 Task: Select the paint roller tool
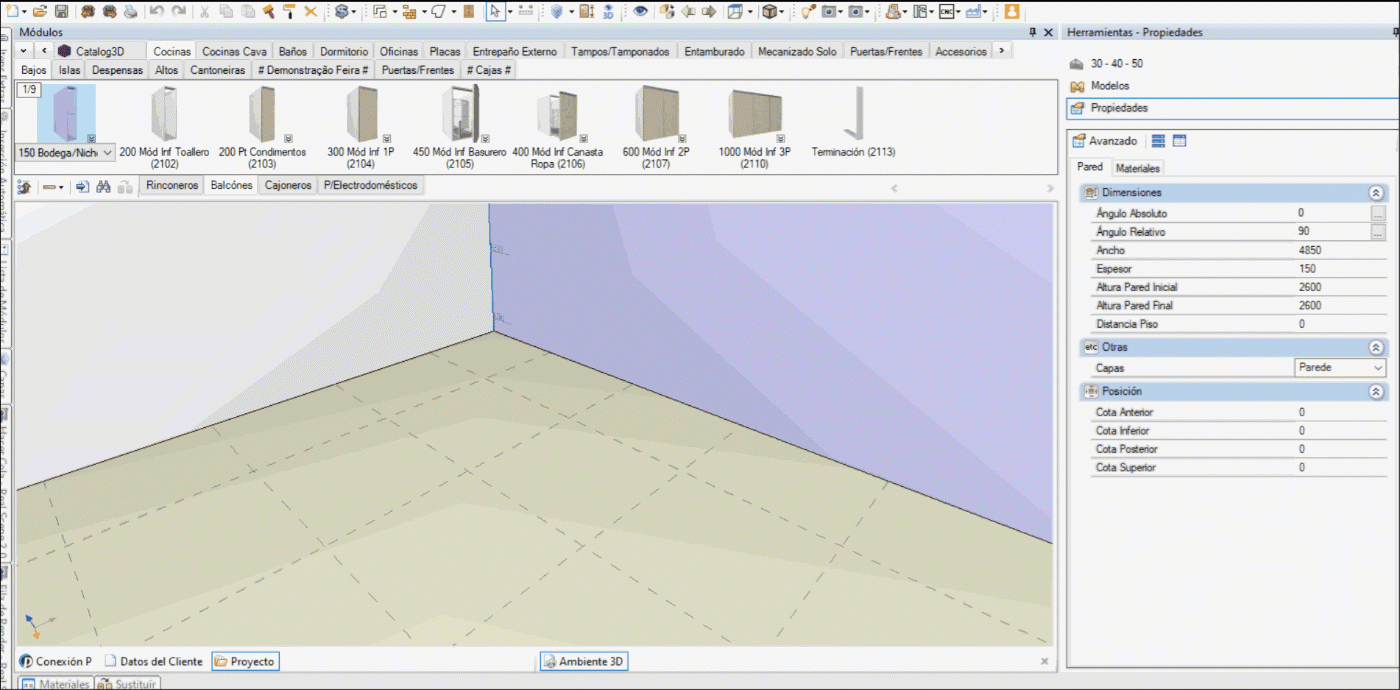point(289,11)
